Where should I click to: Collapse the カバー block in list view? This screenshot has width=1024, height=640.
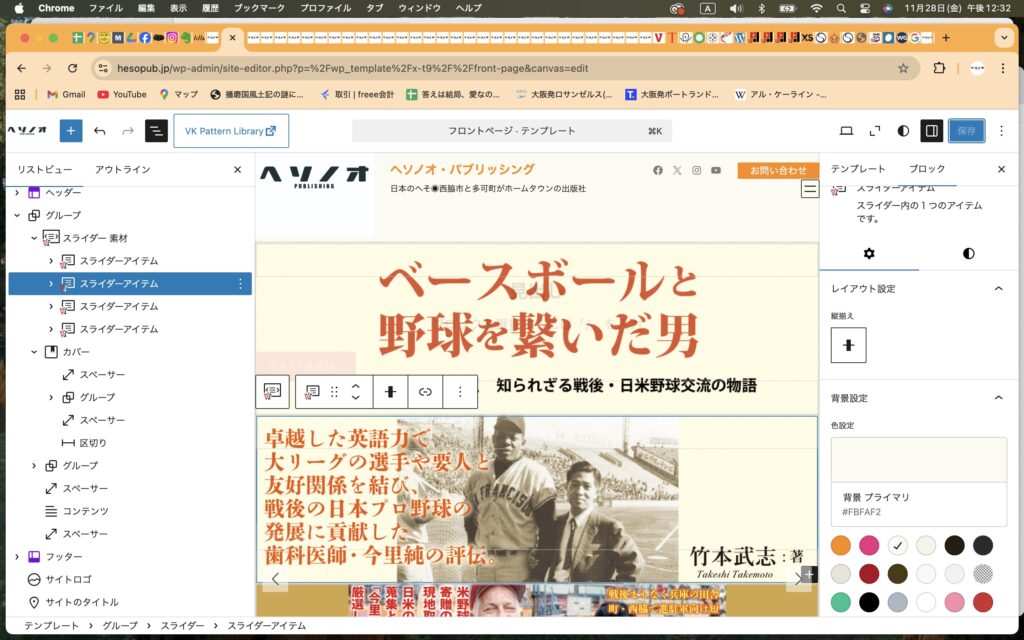pos(34,352)
